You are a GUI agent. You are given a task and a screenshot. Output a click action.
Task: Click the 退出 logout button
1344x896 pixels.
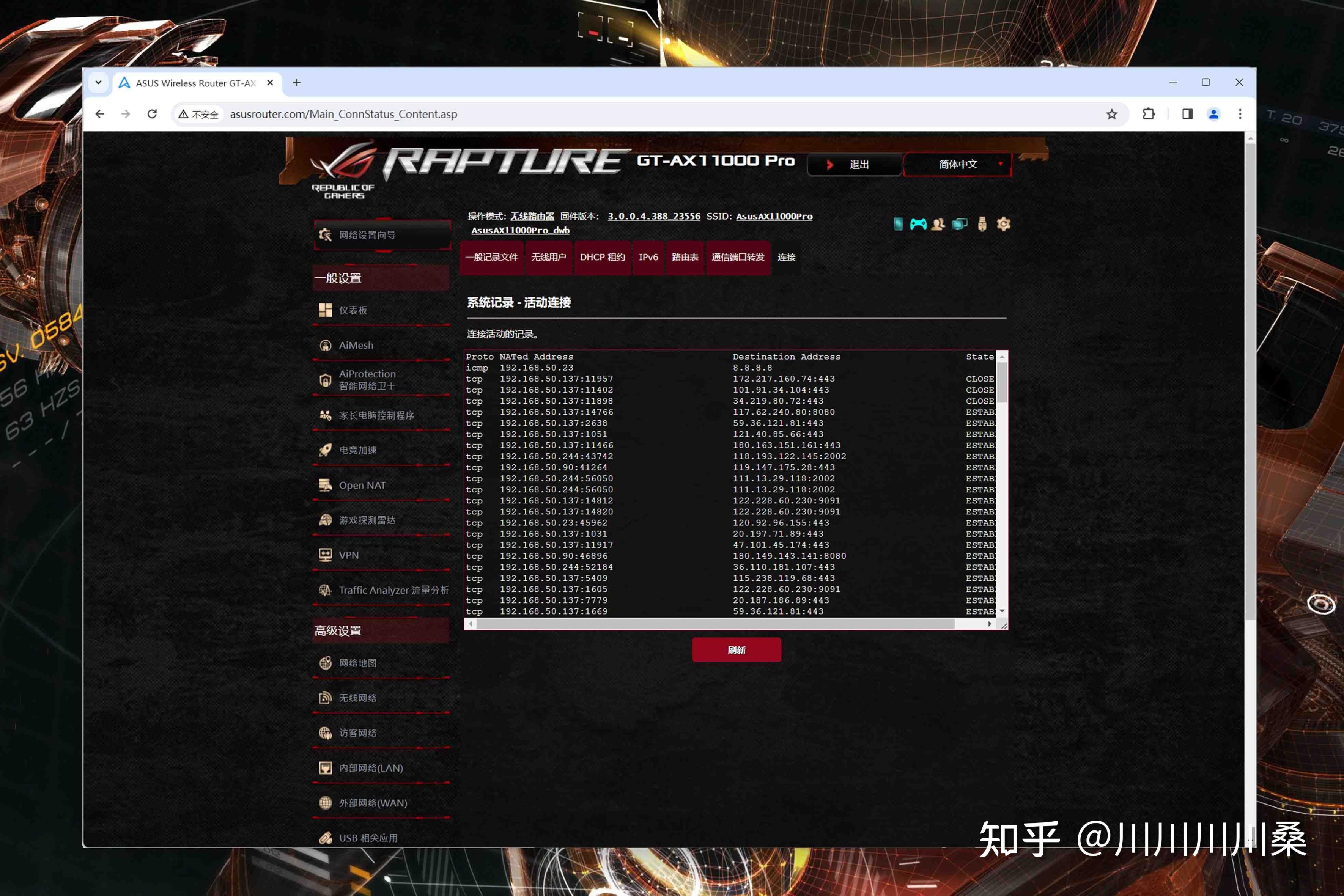pyautogui.click(x=854, y=165)
